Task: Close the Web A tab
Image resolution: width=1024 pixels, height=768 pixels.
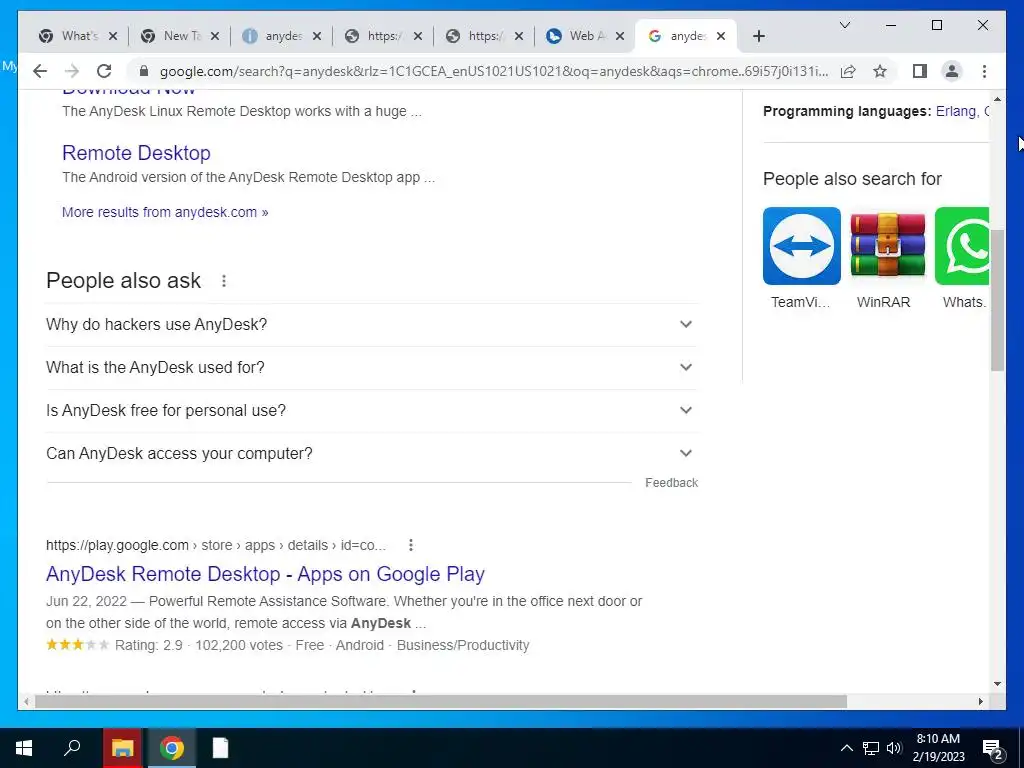Action: tap(620, 36)
